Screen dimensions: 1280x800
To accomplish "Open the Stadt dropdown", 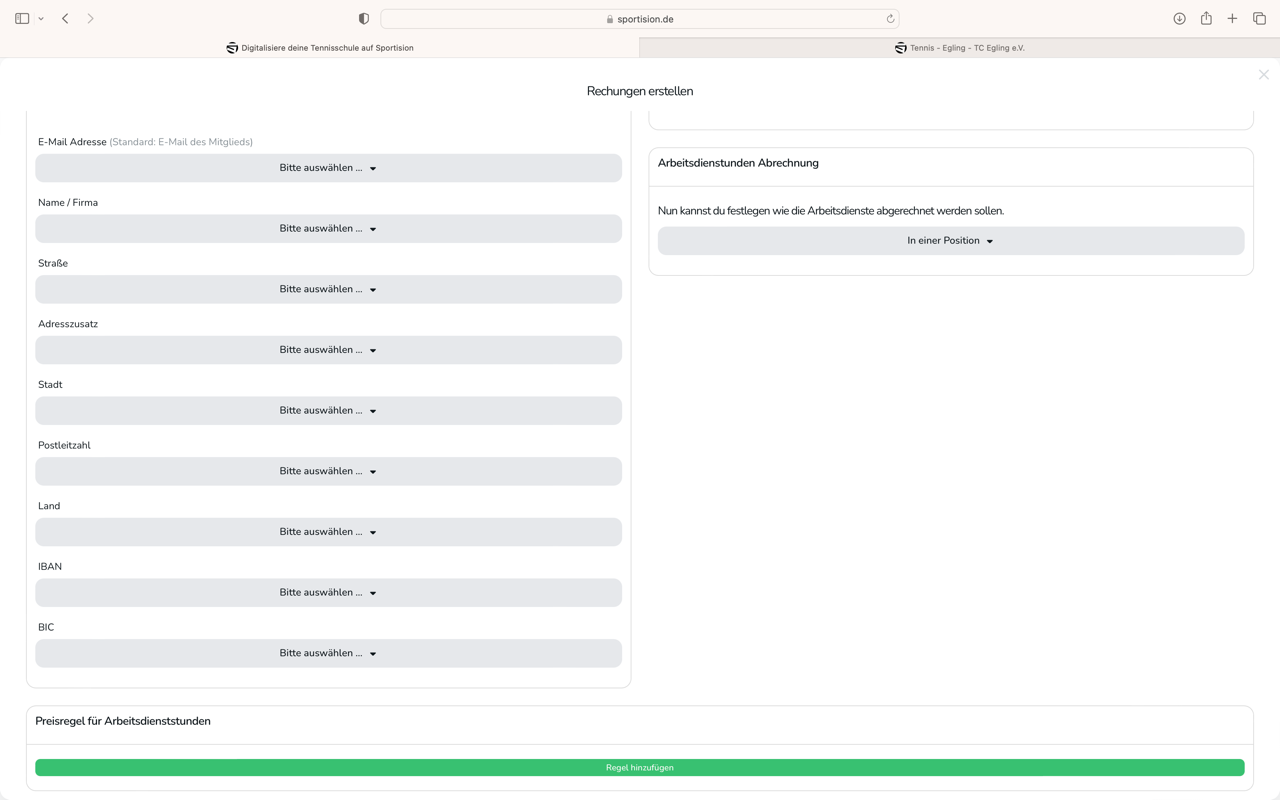I will point(328,411).
